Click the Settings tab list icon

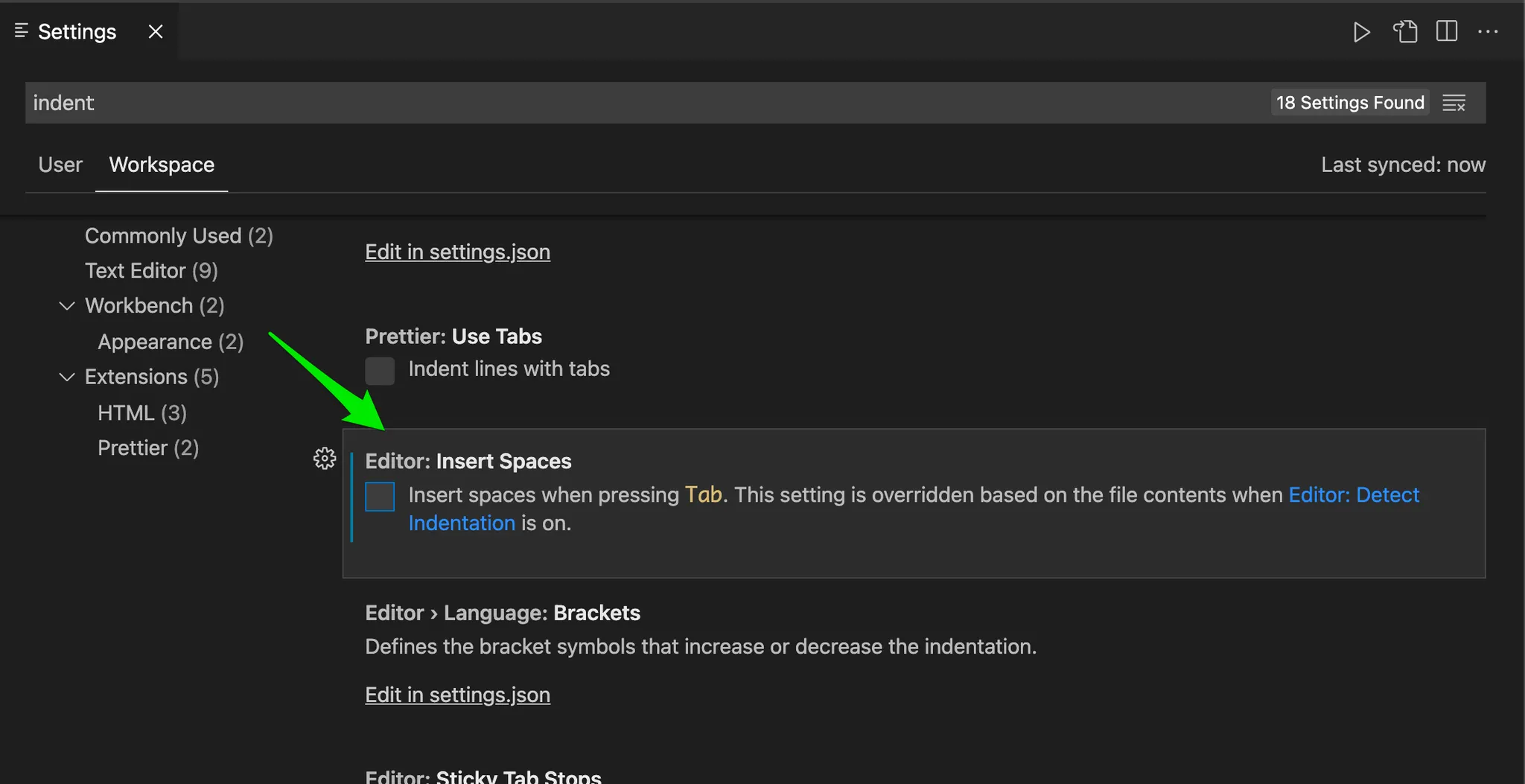pos(22,31)
